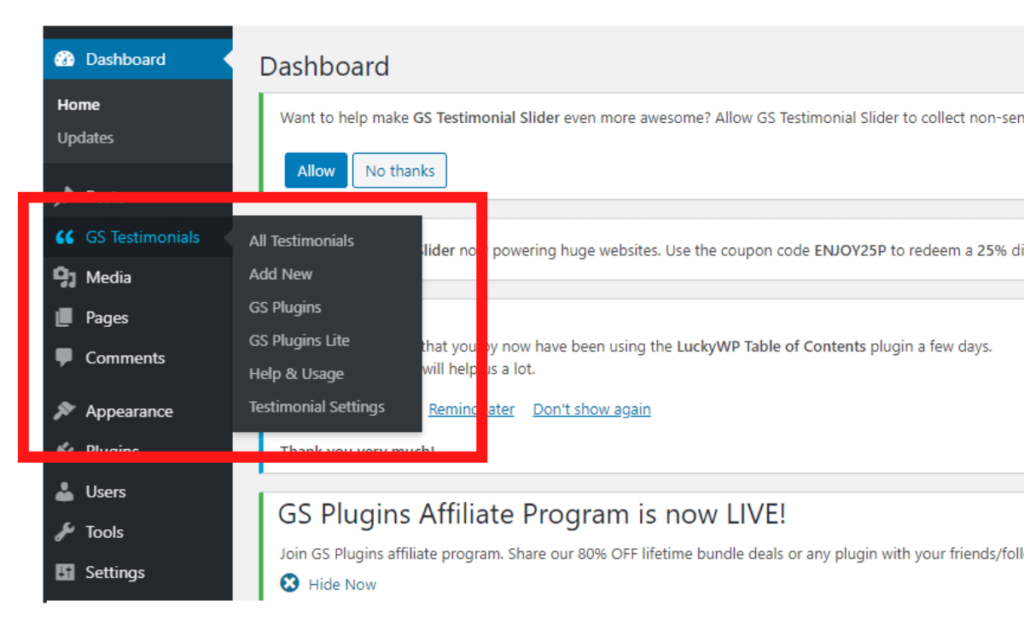Select All Testimonials in submenu
The width and height of the screenshot is (1024, 636).
pos(301,241)
